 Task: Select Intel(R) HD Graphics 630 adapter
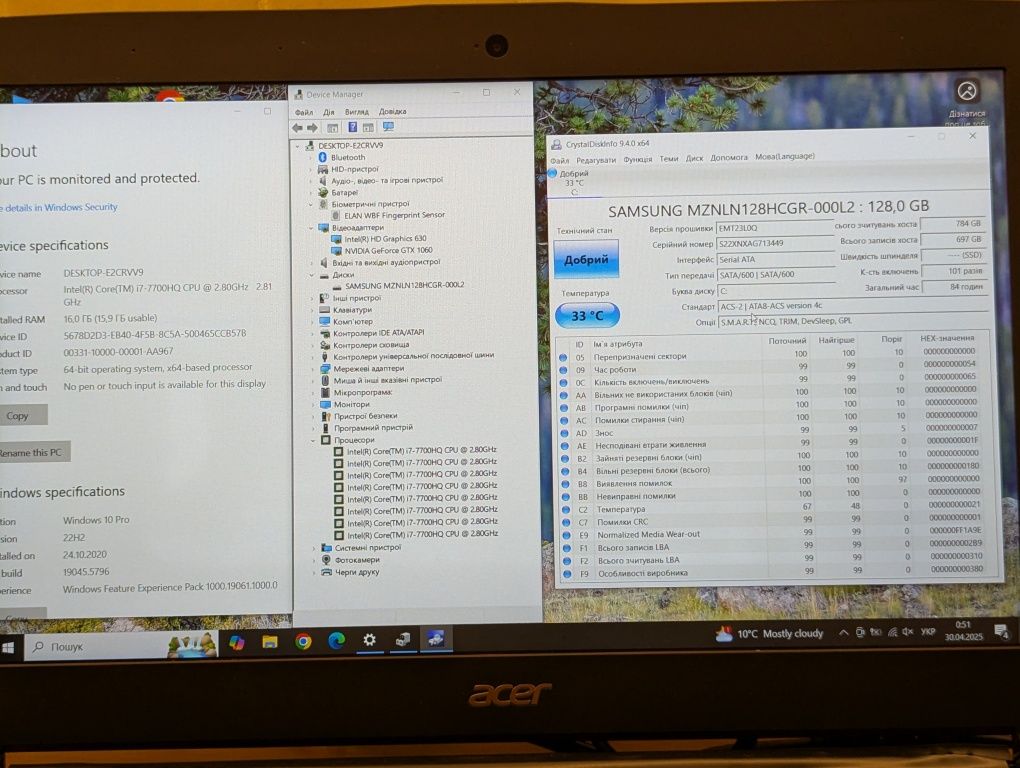(385, 239)
